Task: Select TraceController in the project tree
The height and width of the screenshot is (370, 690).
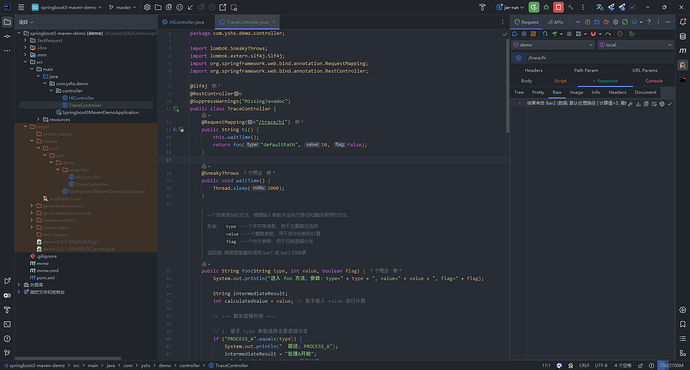Action: (86, 105)
